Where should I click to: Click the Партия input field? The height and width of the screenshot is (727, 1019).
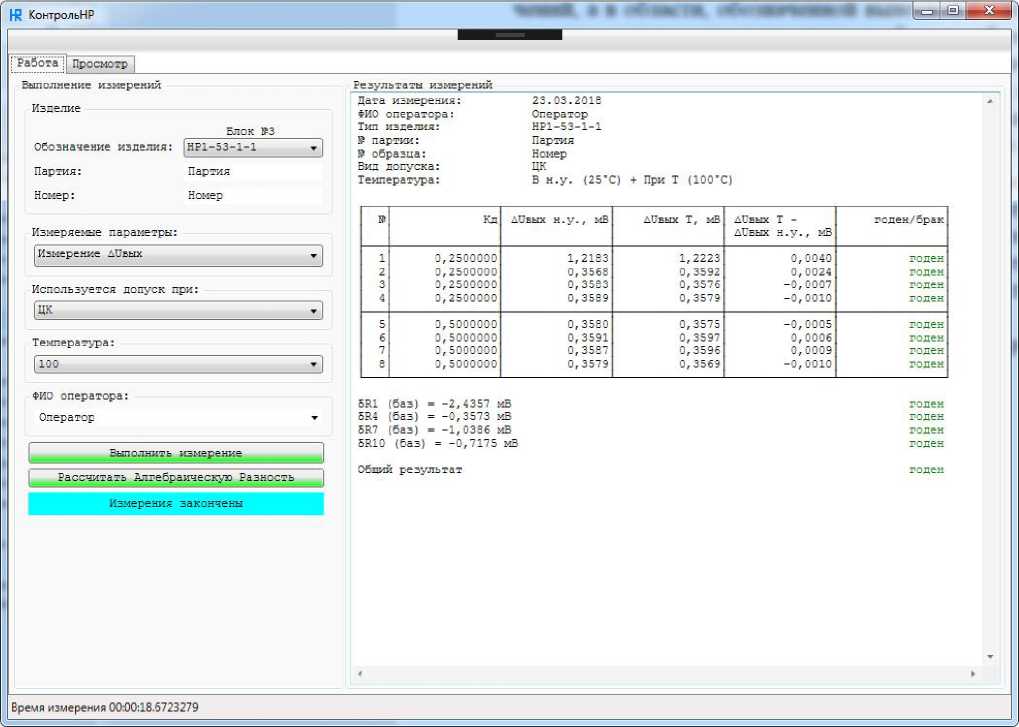tap(253, 172)
